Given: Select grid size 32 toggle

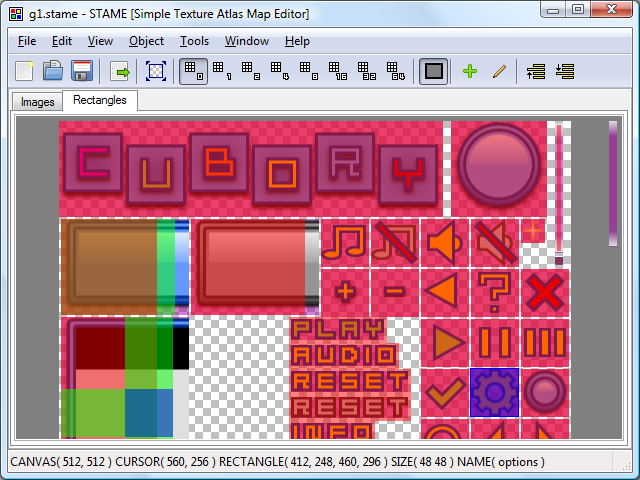Looking at the screenshot, I should click(x=367, y=71).
